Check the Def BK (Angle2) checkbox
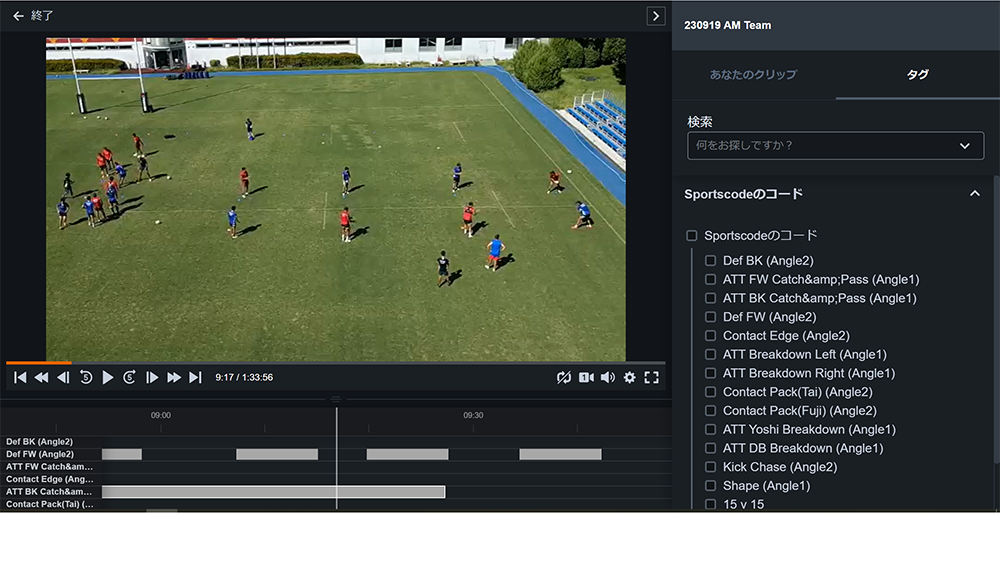This screenshot has width=1000, height=586. pyautogui.click(x=711, y=261)
